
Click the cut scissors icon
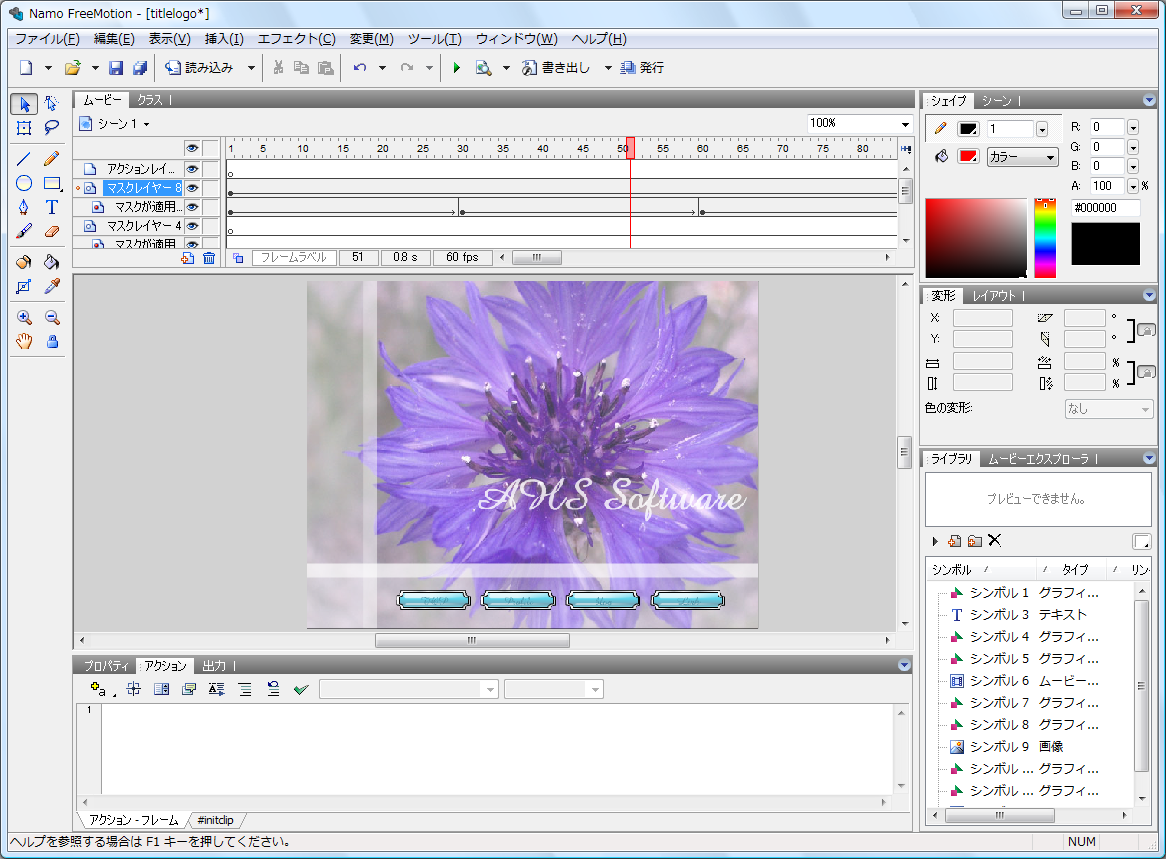point(278,68)
